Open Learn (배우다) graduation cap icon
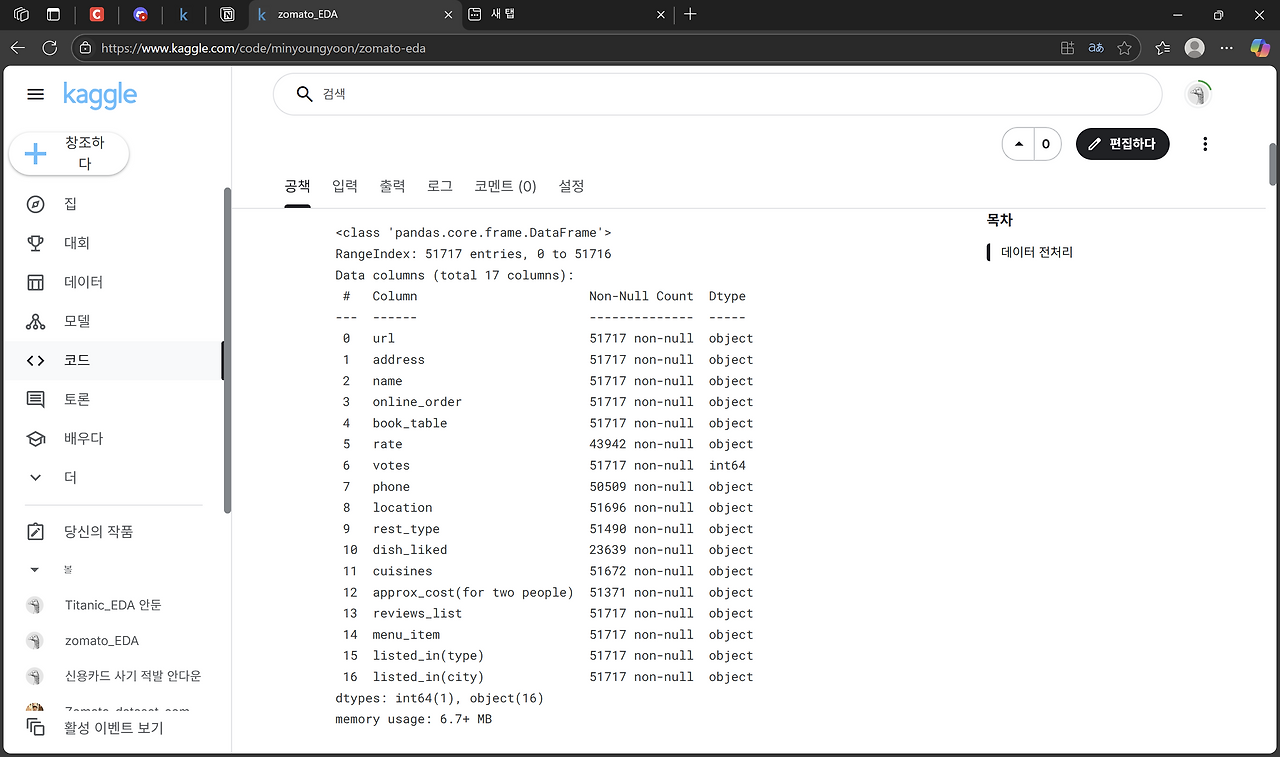This screenshot has height=757, width=1280. coord(35,438)
